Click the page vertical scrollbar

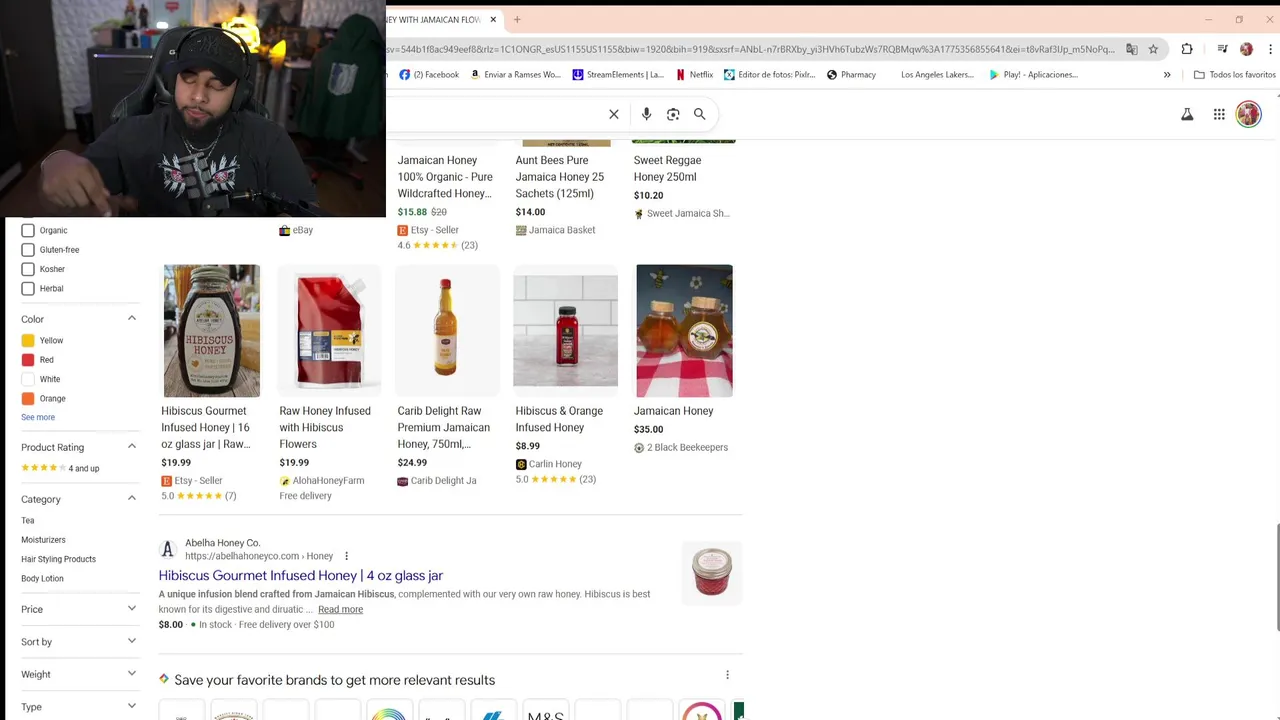coord(1277,576)
